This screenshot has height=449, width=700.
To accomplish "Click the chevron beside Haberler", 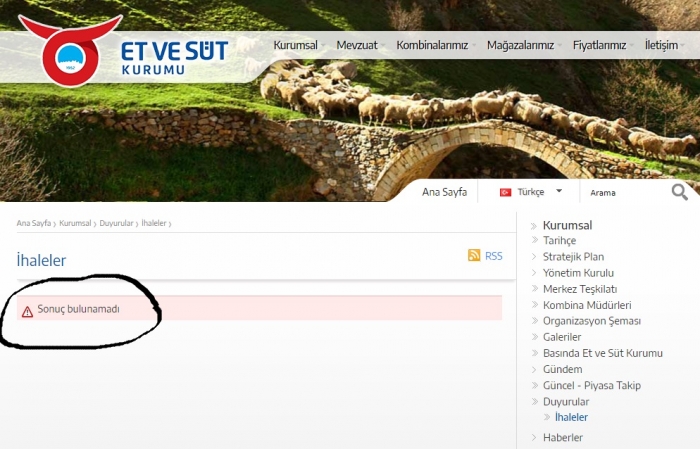I will [533, 437].
